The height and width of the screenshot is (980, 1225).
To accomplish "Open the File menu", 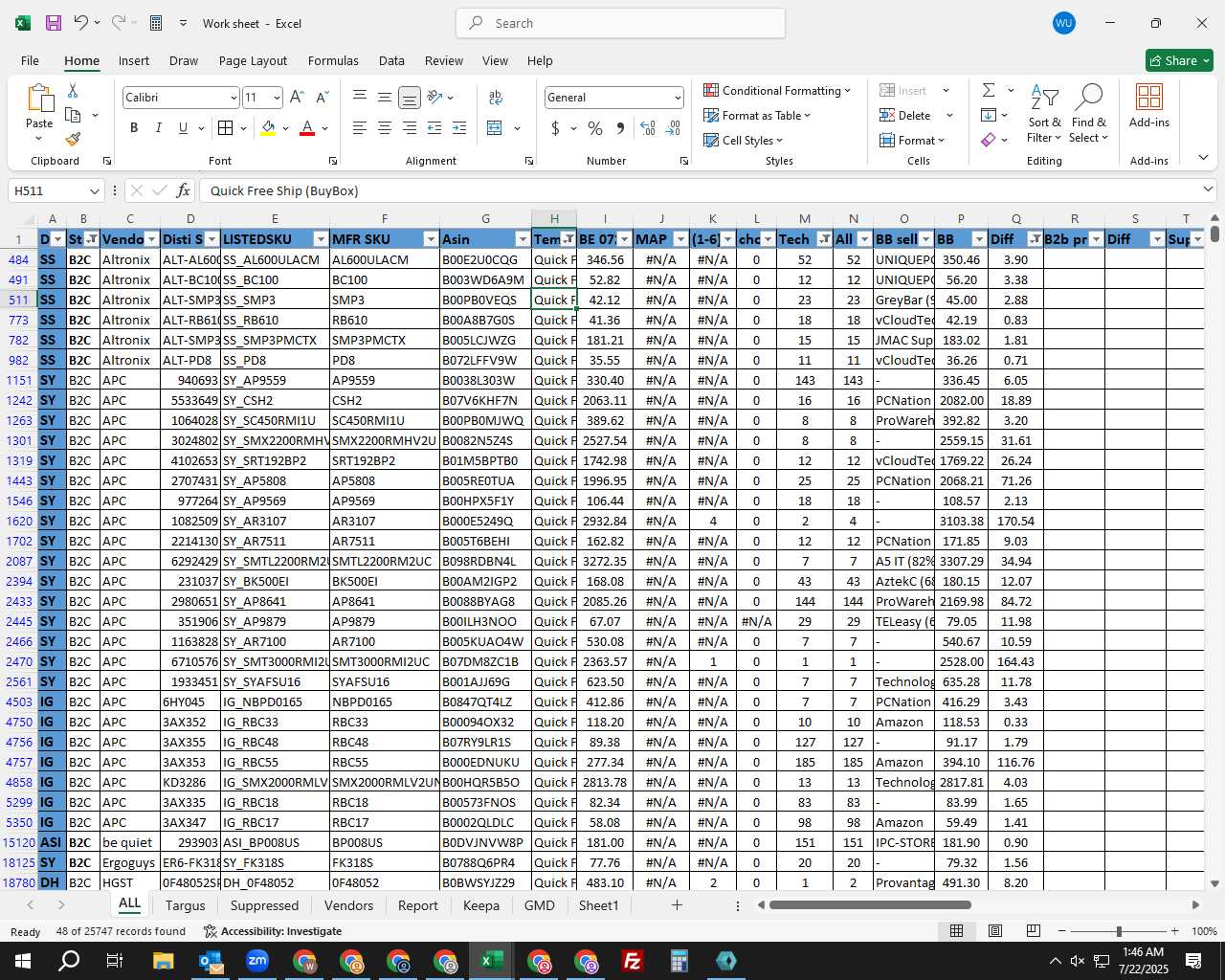I will click(30, 60).
